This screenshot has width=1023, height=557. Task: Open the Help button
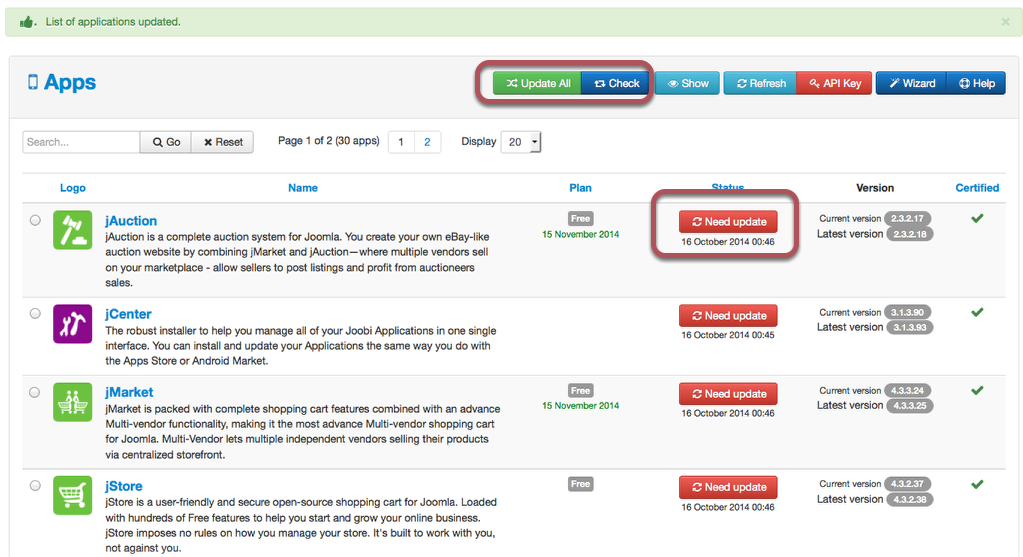(976, 83)
